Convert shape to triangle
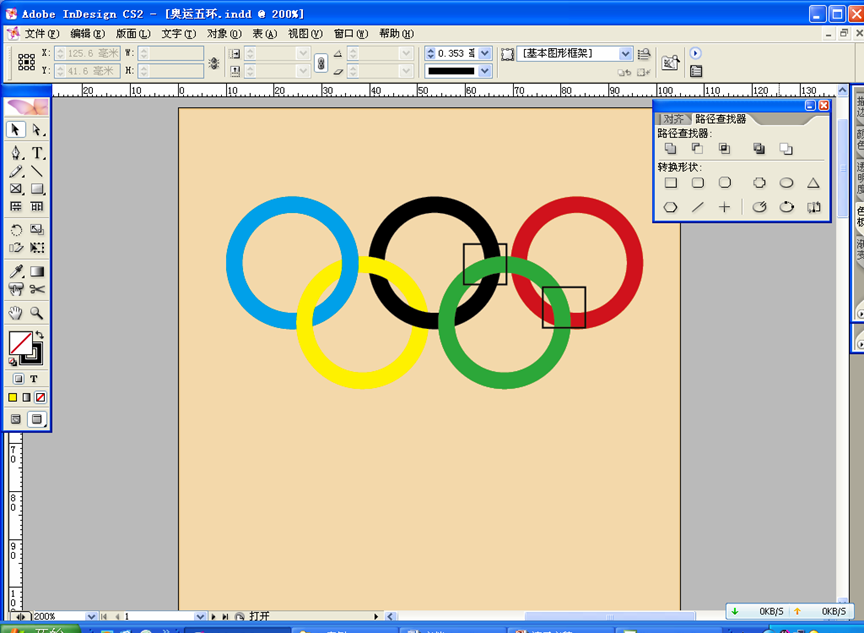This screenshot has width=864, height=633. [x=813, y=183]
